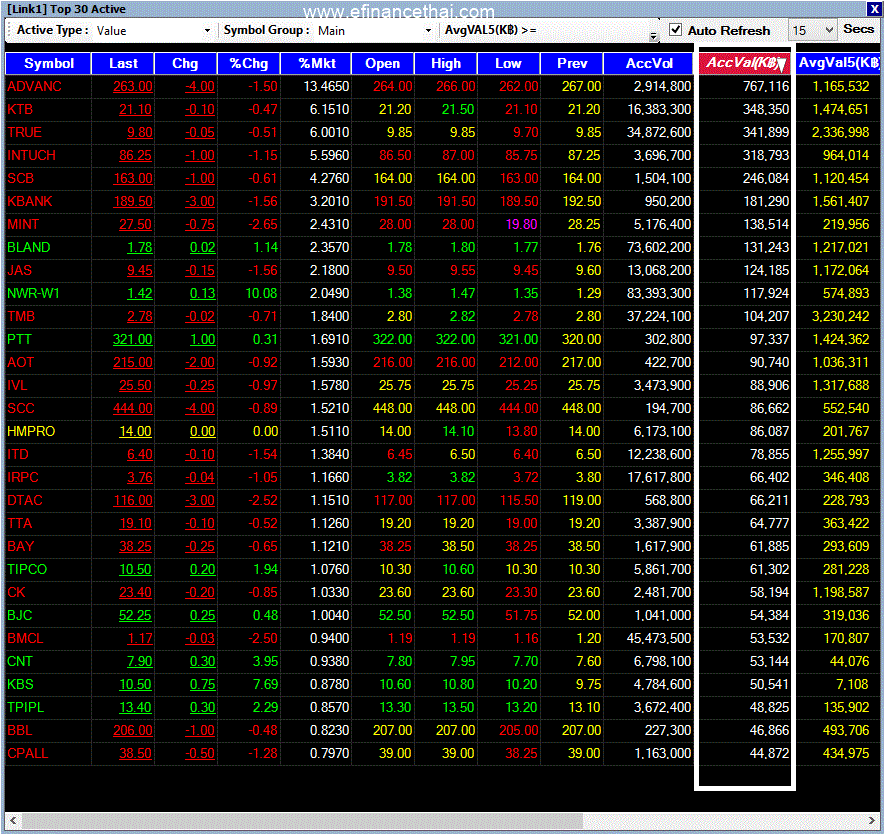Sort by the %Mkt column header
The height and width of the screenshot is (835, 885).
316,63
